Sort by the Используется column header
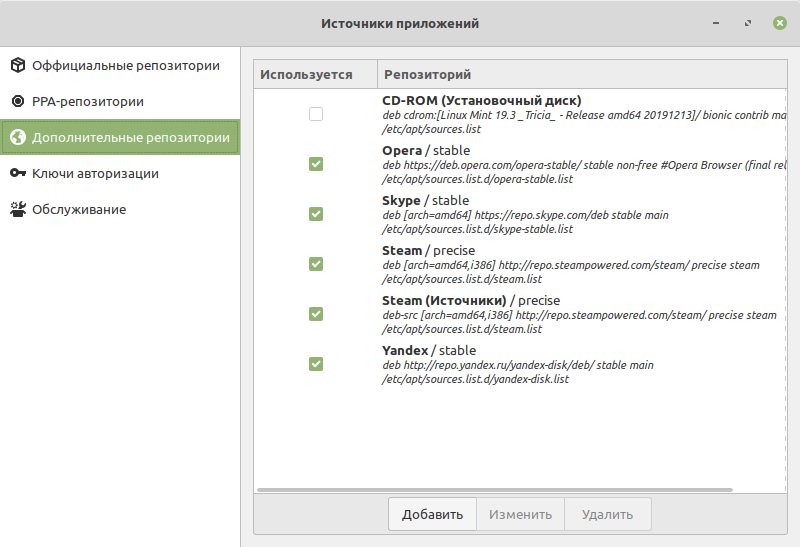Image resolution: width=800 pixels, height=547 pixels. (315, 74)
